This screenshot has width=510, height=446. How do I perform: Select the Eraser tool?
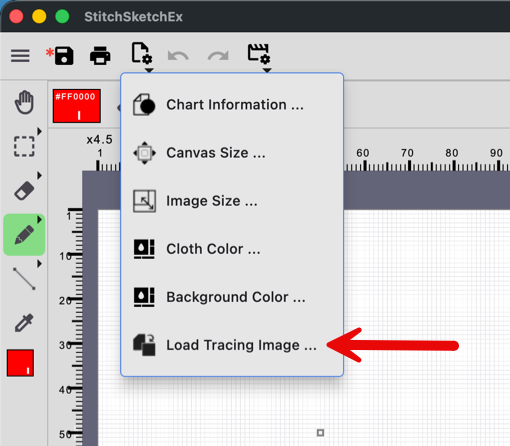[24, 190]
